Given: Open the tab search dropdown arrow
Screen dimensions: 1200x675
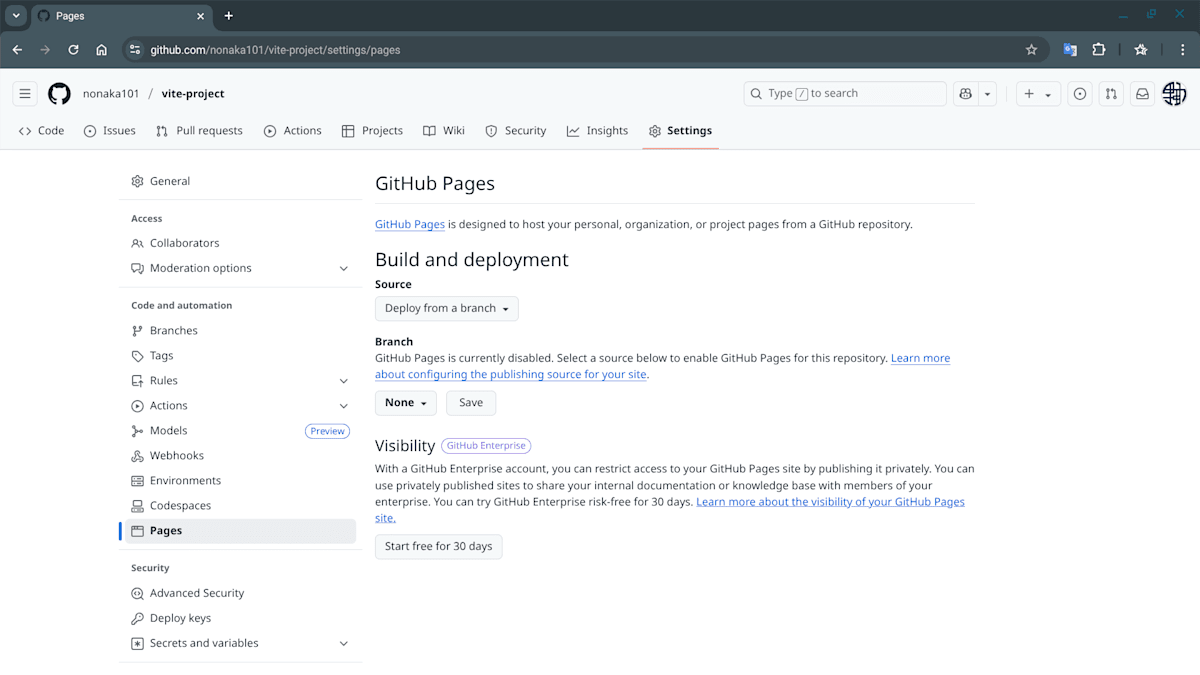Looking at the screenshot, I should [16, 16].
